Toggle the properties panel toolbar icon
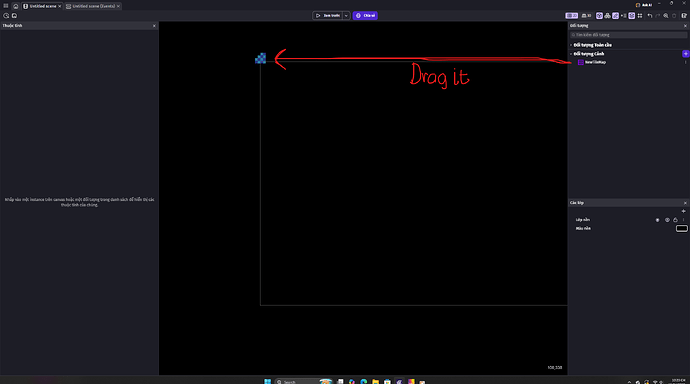 [615, 16]
